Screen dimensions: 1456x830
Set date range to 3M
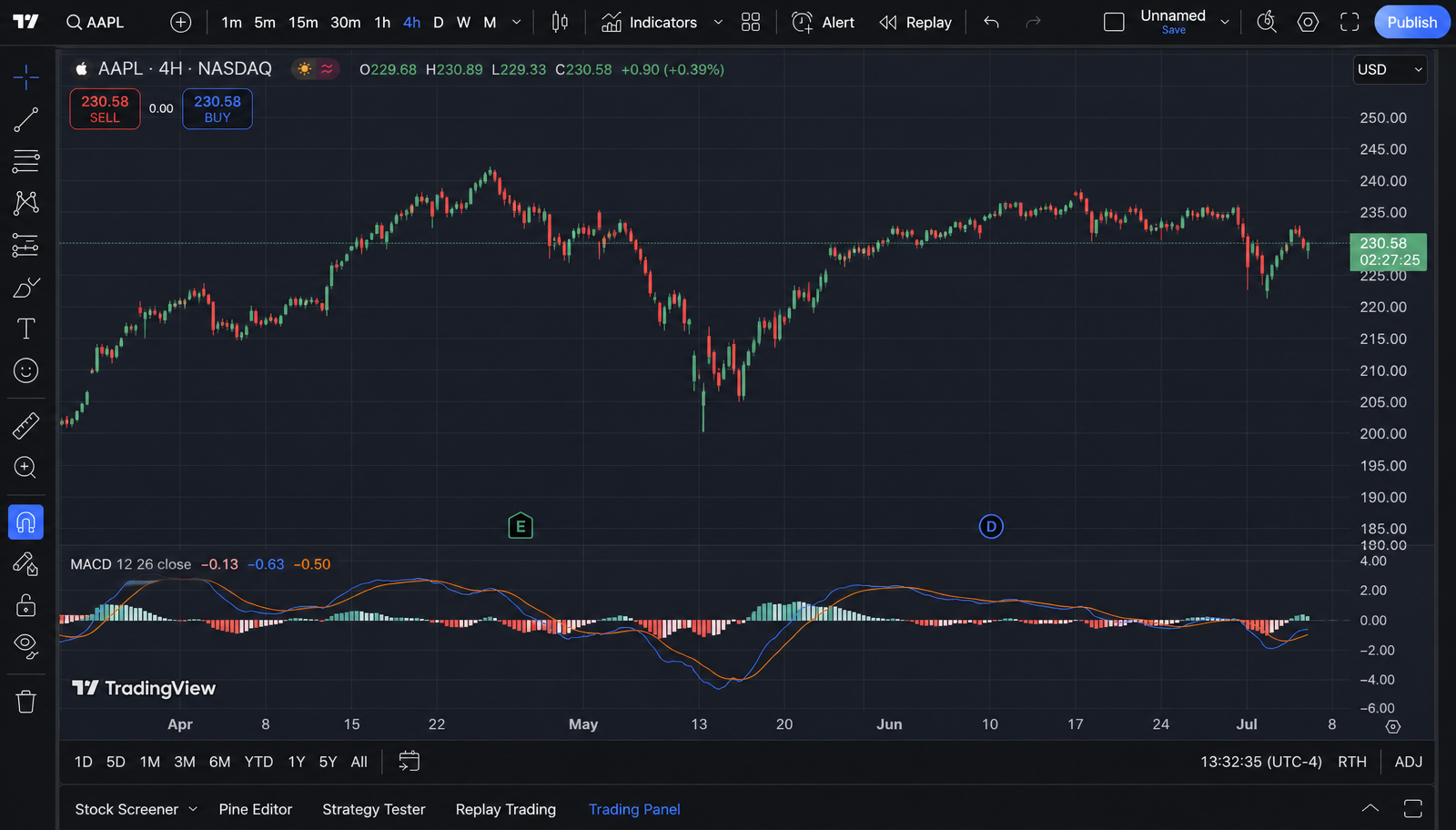click(185, 762)
